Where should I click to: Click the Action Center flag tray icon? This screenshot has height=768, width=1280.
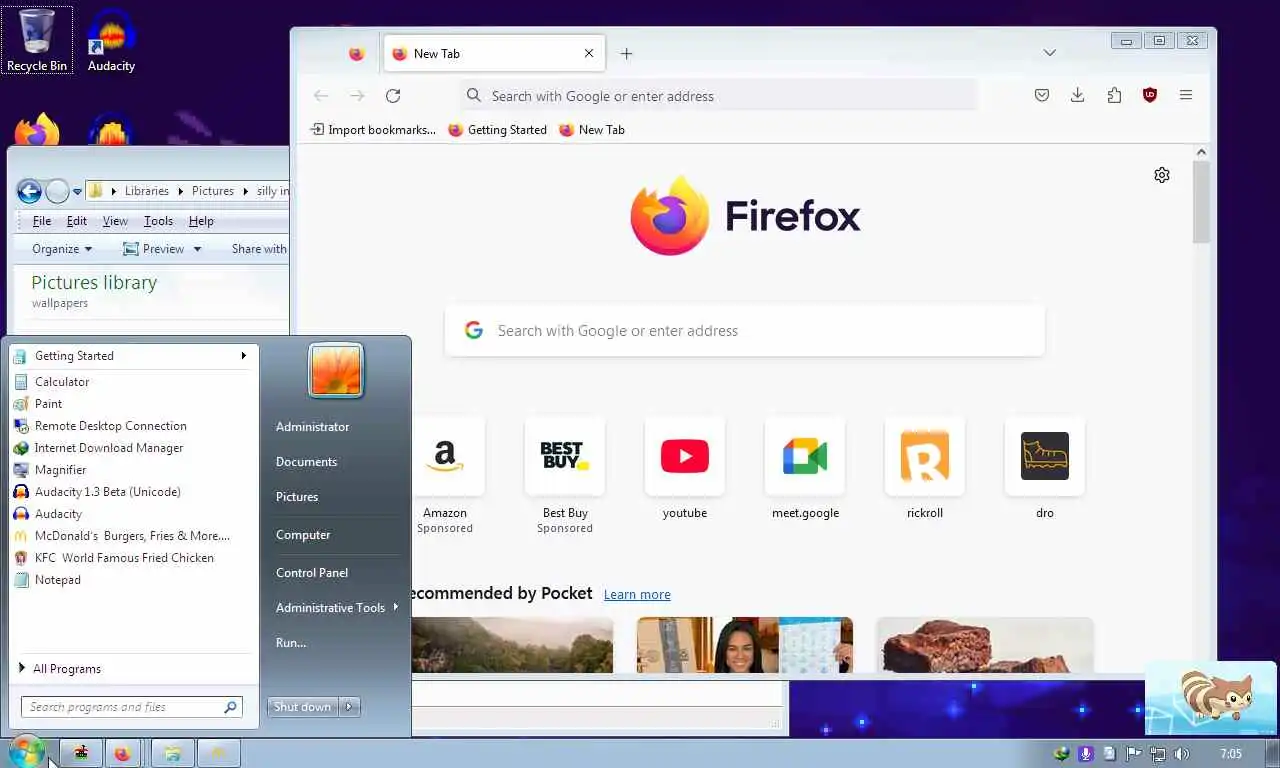pos(1134,754)
